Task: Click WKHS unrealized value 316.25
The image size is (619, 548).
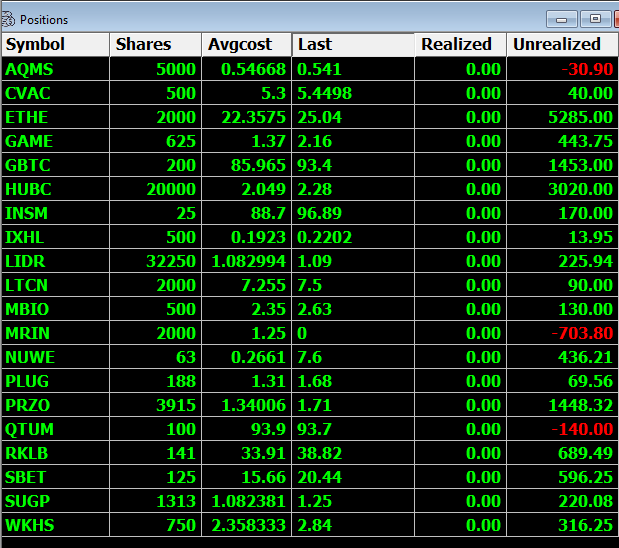Action: click(585, 525)
